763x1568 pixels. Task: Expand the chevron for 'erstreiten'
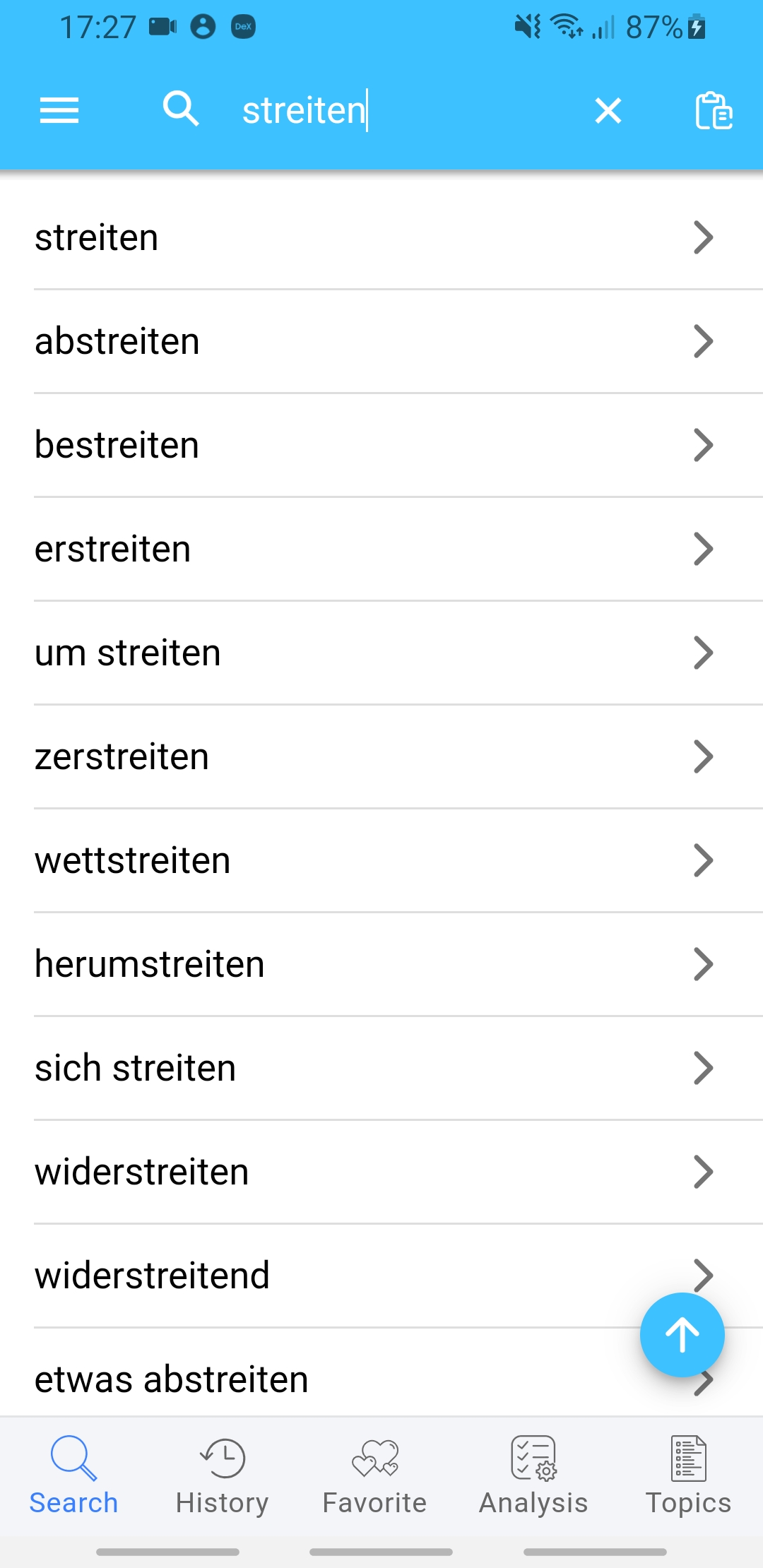(703, 549)
